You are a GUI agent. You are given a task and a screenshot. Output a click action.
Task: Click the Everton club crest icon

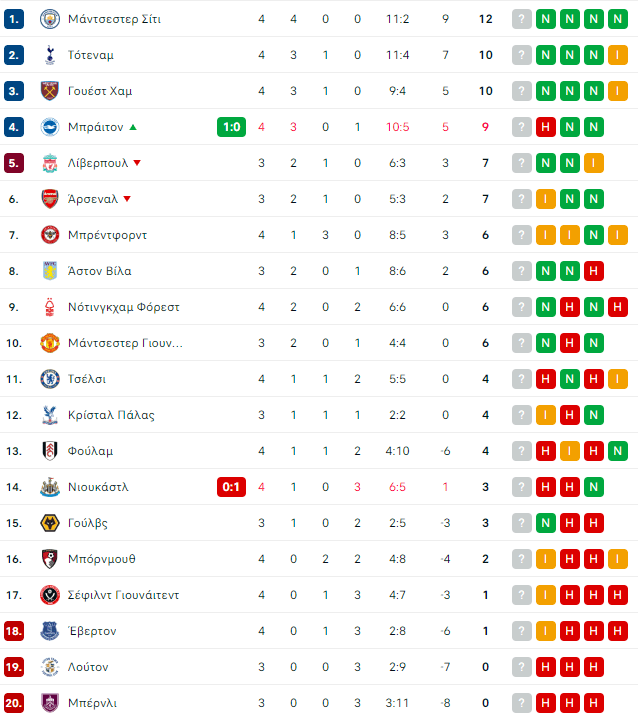[x=49, y=631]
